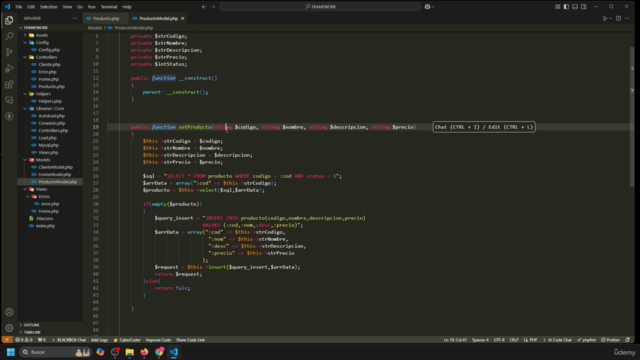
Task: Close the ProductoModel.php tab
Action: 182,18
